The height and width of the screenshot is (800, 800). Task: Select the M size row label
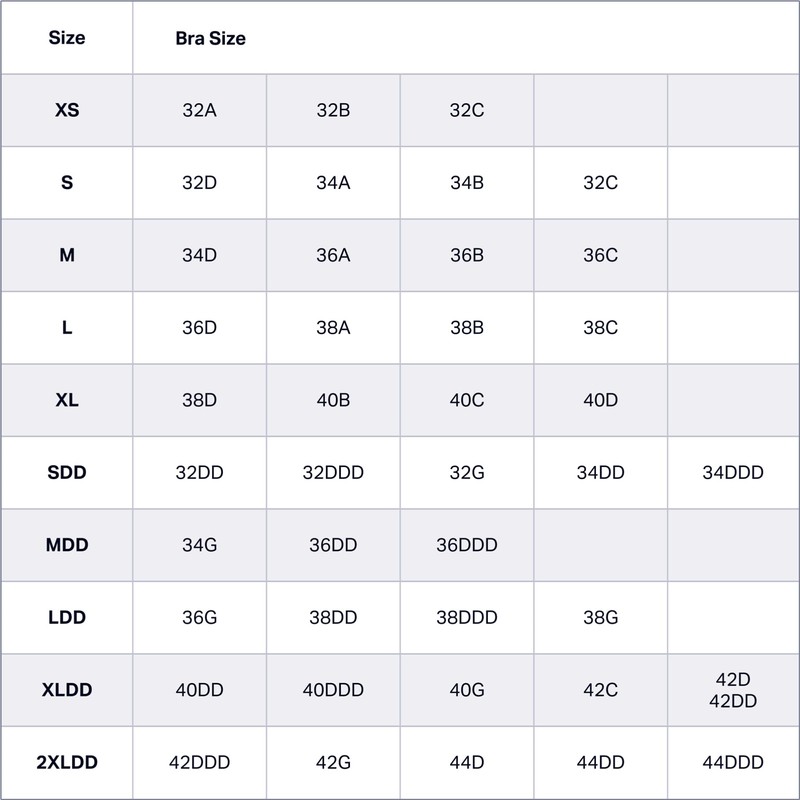tap(67, 255)
